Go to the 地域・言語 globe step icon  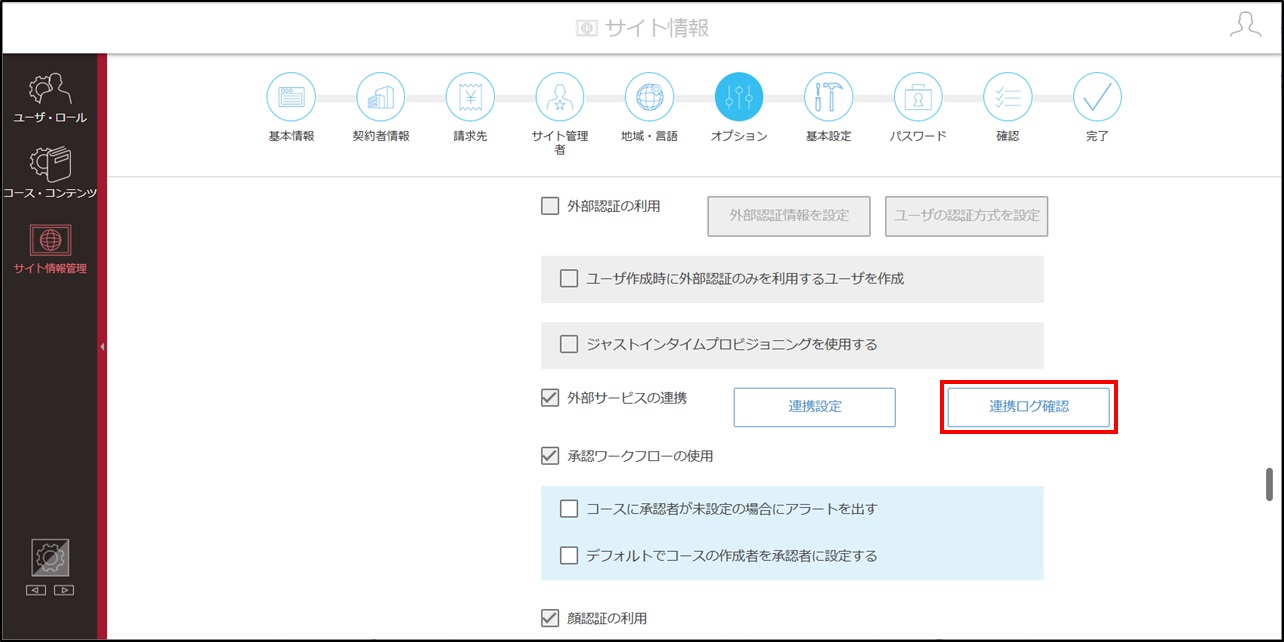point(649,97)
